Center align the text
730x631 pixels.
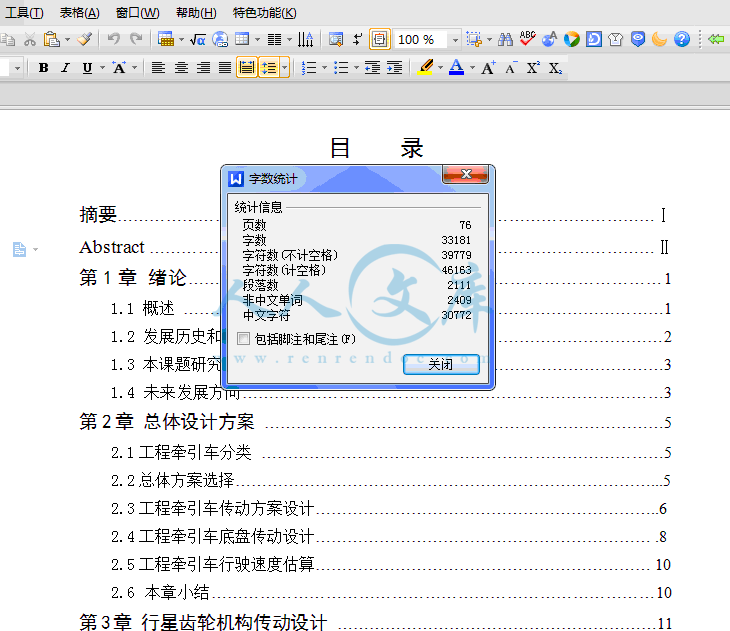pyautogui.click(x=181, y=68)
